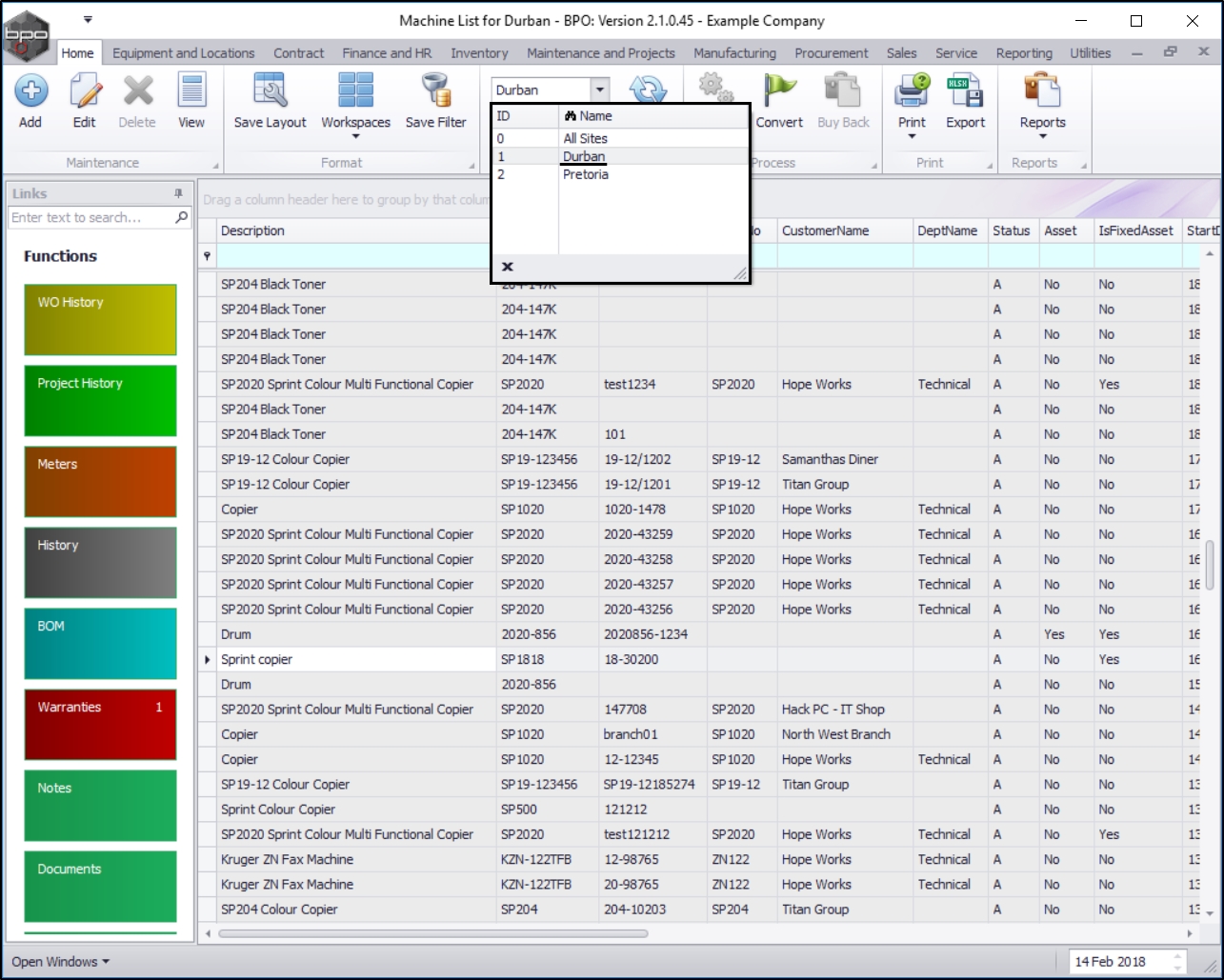
Task: Click the Export to XLSX icon
Action: click(x=965, y=92)
